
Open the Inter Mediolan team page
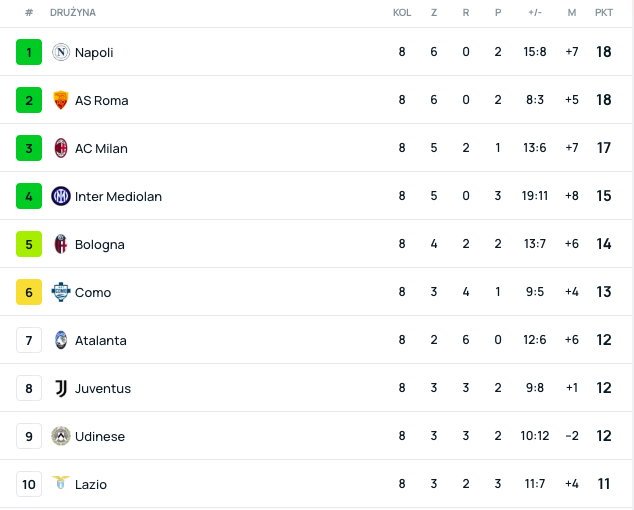tap(118, 196)
